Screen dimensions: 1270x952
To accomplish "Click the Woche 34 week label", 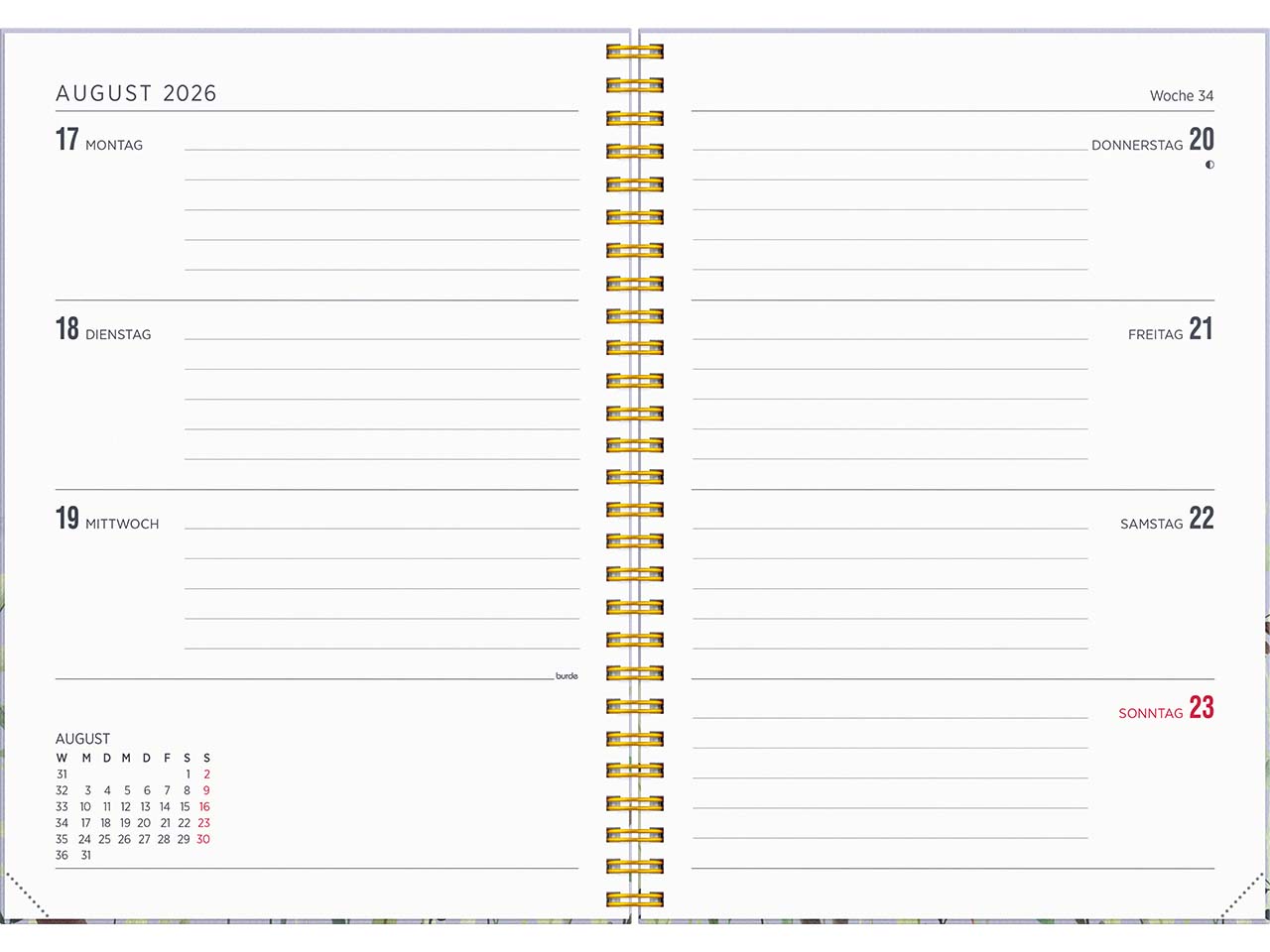I will click(1181, 96).
